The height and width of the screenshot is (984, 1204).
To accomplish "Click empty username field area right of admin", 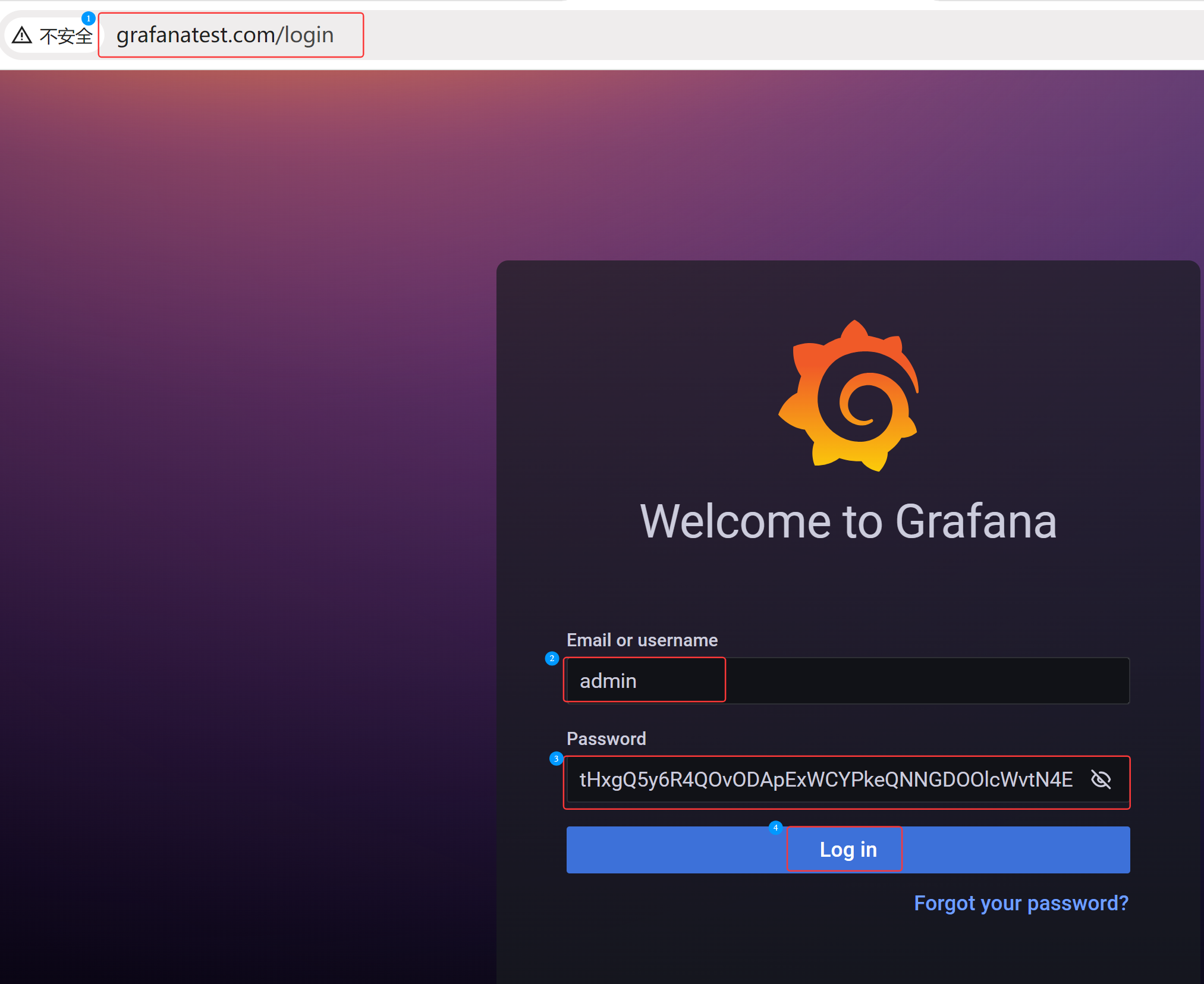I will point(928,681).
